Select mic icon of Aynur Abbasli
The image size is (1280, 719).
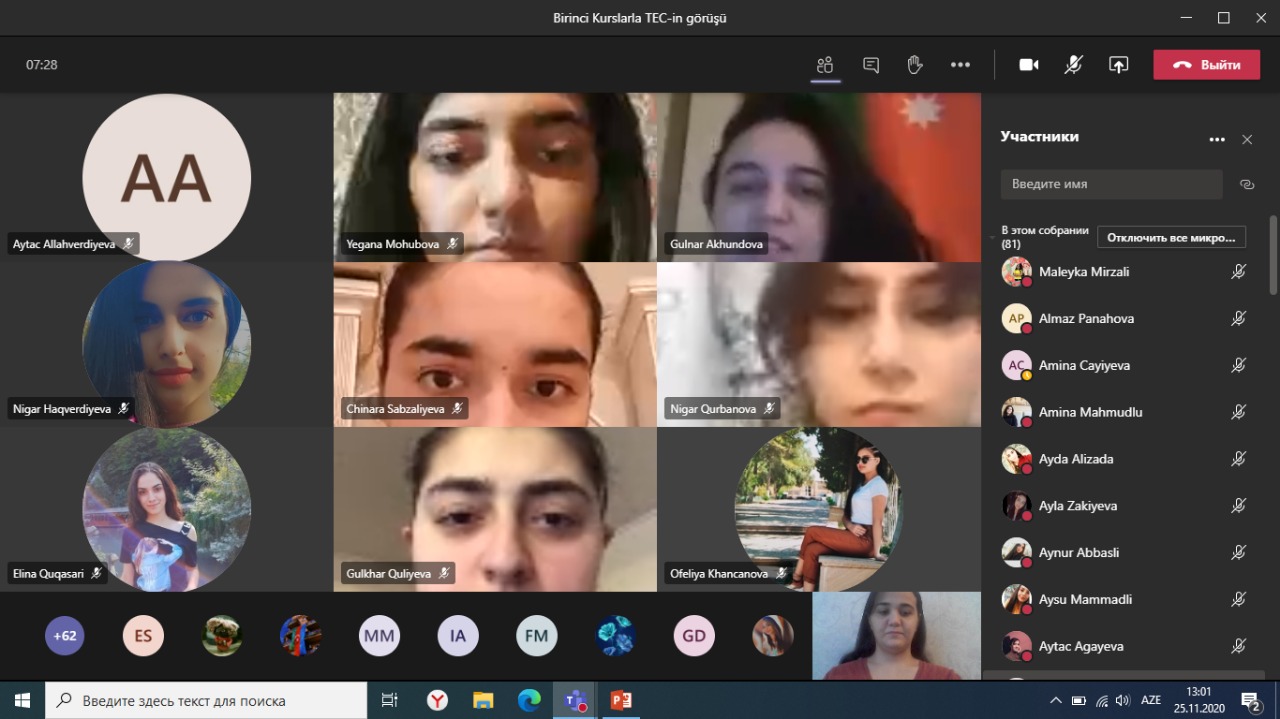point(1238,553)
